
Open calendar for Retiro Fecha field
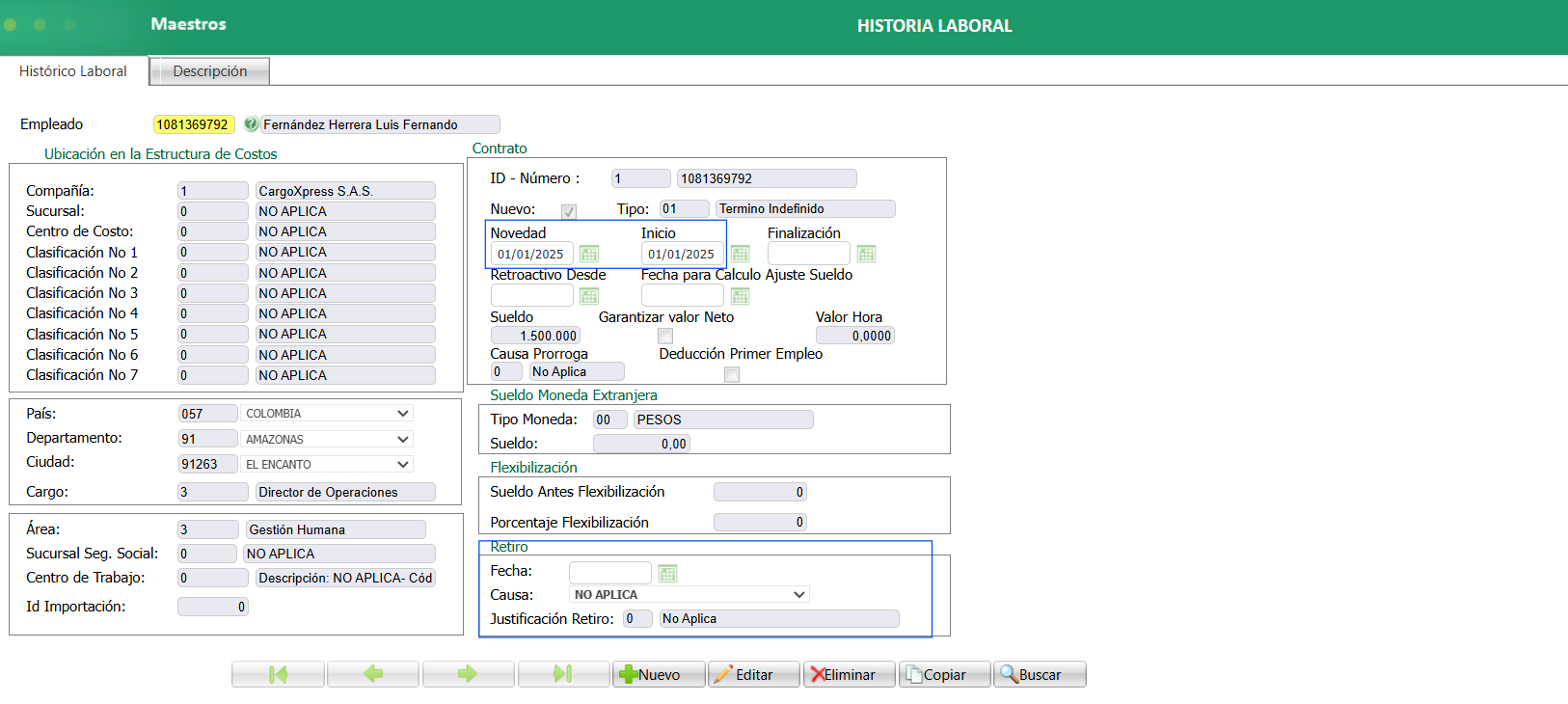[667, 574]
